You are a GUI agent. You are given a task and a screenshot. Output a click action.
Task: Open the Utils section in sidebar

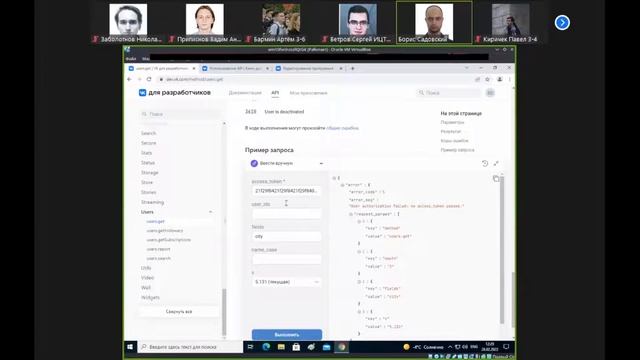(x=146, y=268)
